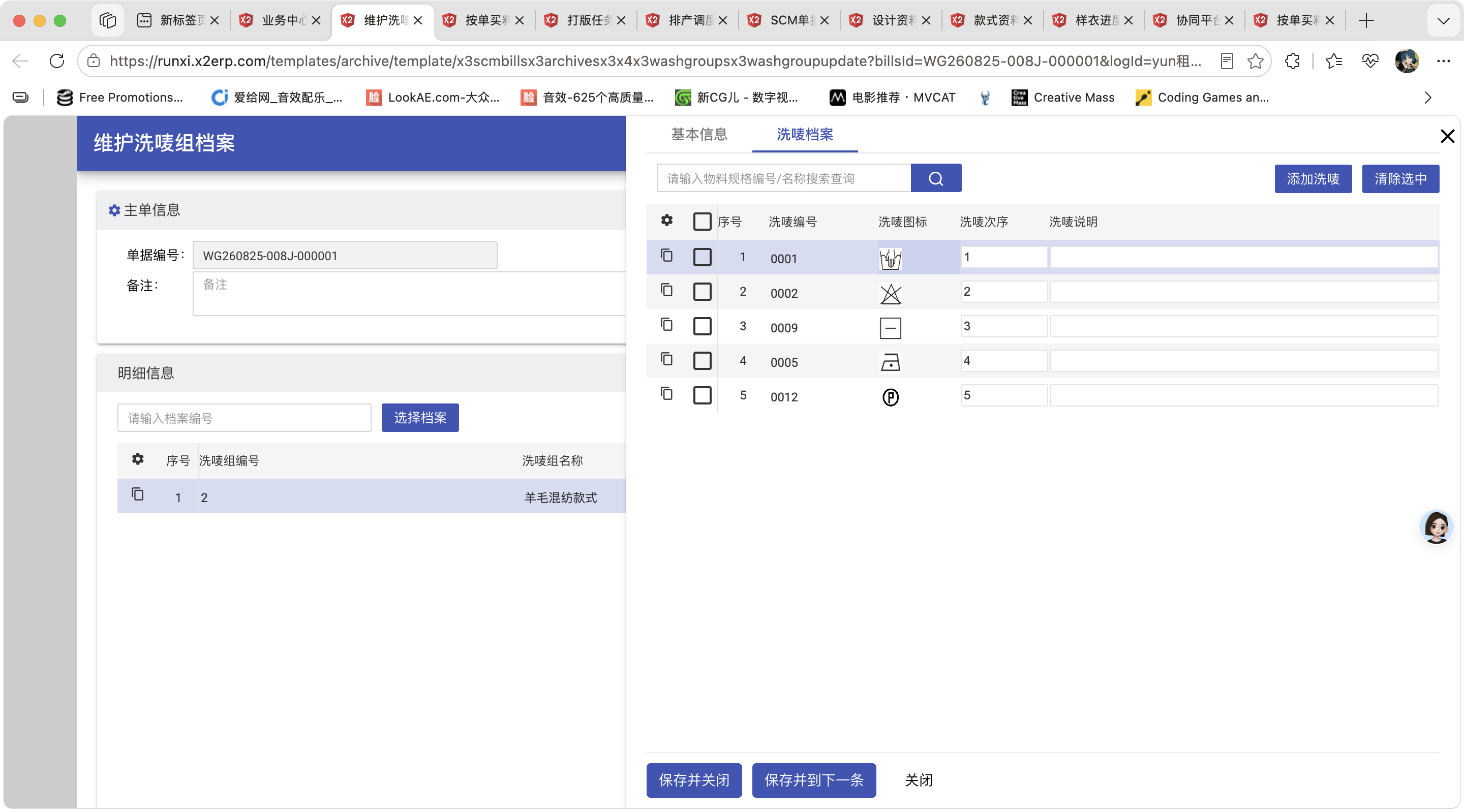
Task: Click the dry flat symbol for 0009
Action: click(x=891, y=328)
